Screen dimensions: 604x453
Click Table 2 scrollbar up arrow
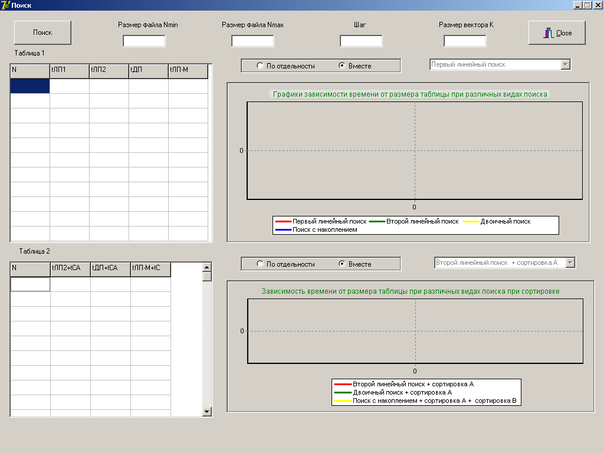(207, 267)
